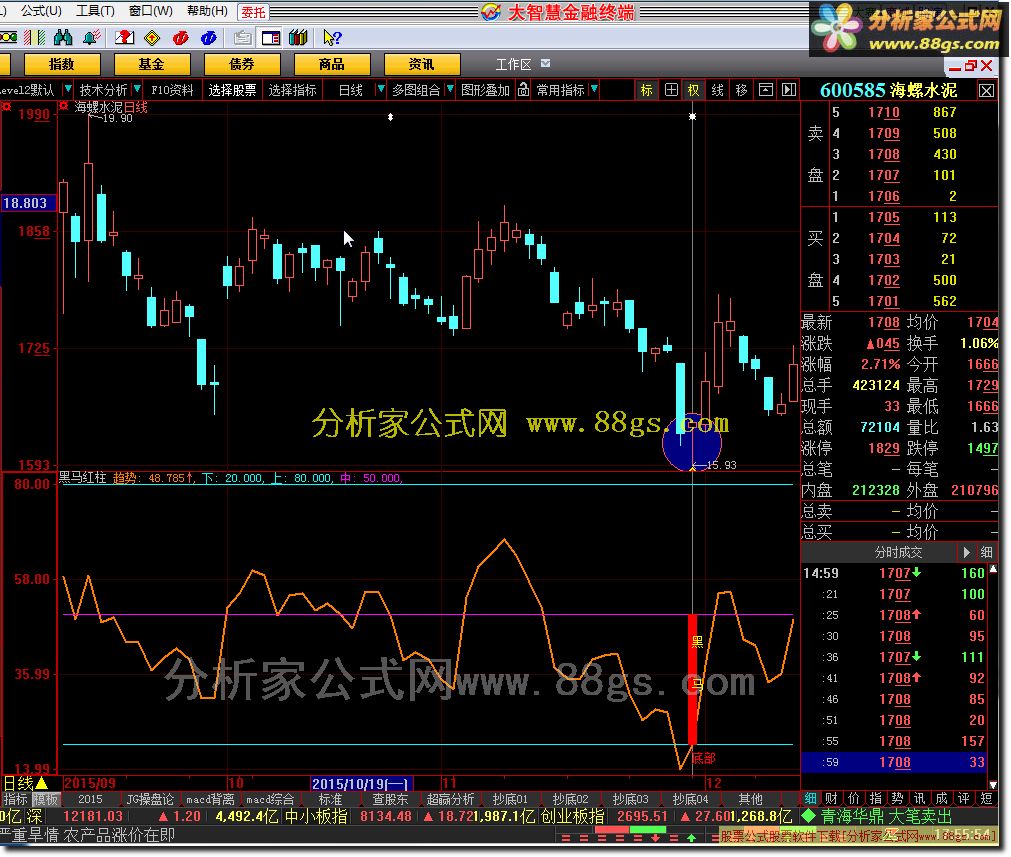Select the 债券 category button
The height and width of the screenshot is (857, 1011).
click(x=242, y=64)
